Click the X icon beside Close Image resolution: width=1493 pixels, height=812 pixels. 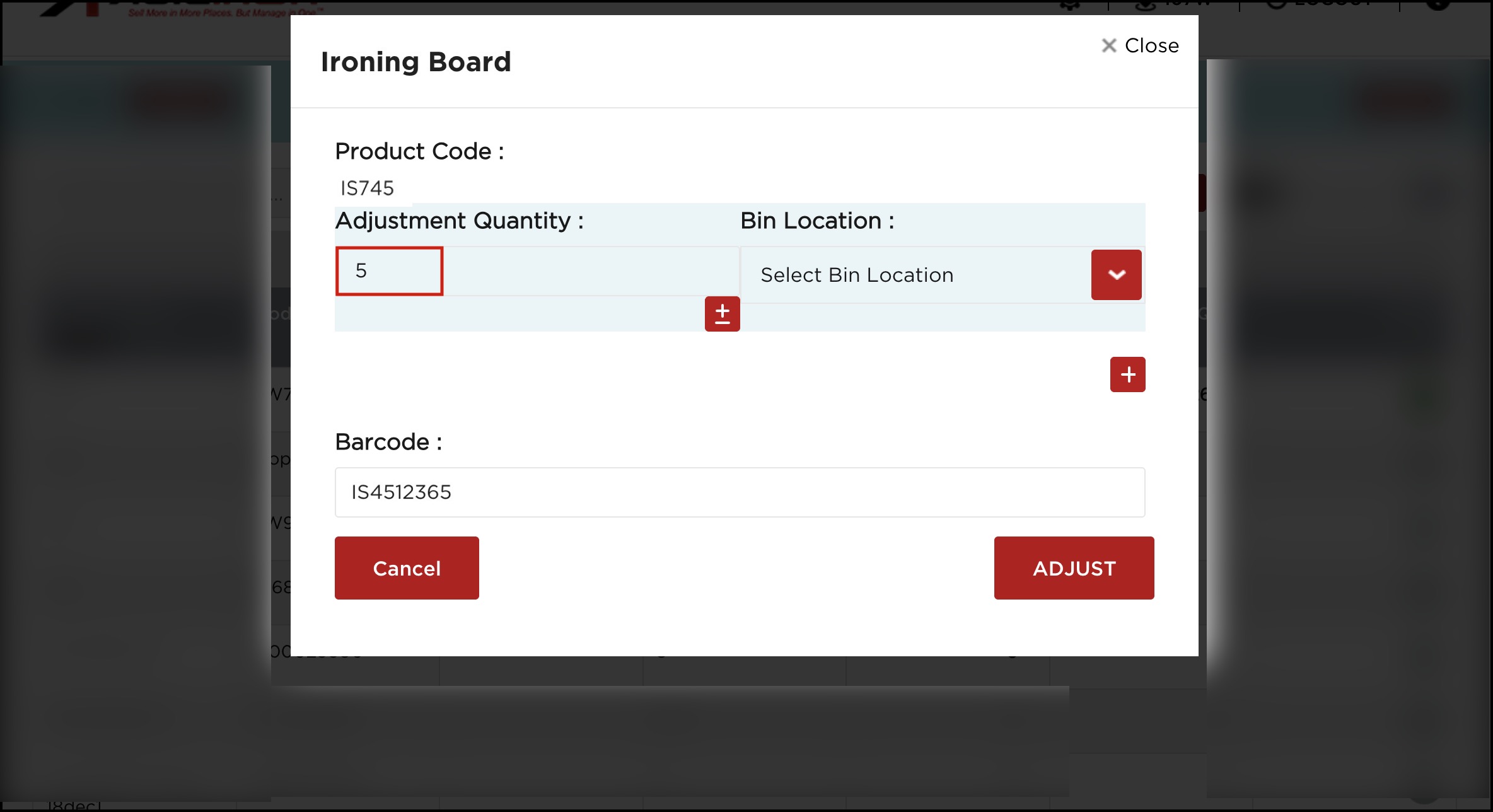coord(1108,45)
